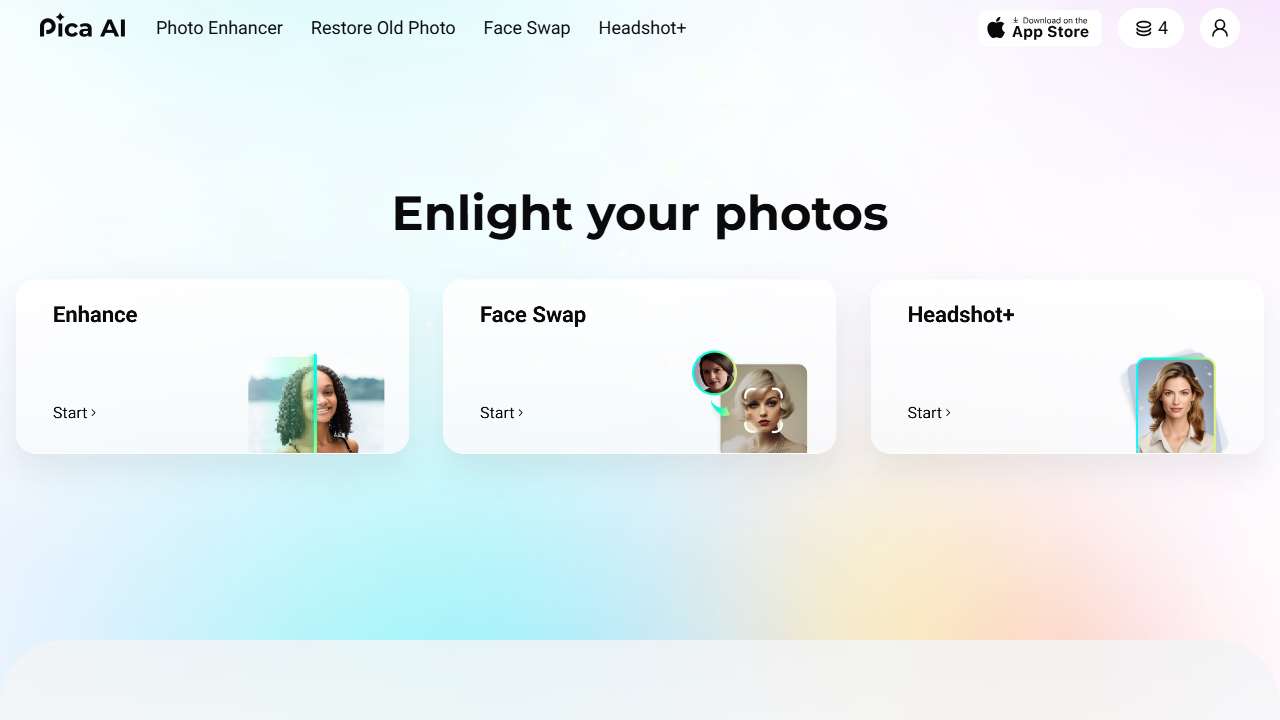Image resolution: width=1280 pixels, height=720 pixels.
Task: Click Start under the Face Swap card
Action: click(x=502, y=413)
